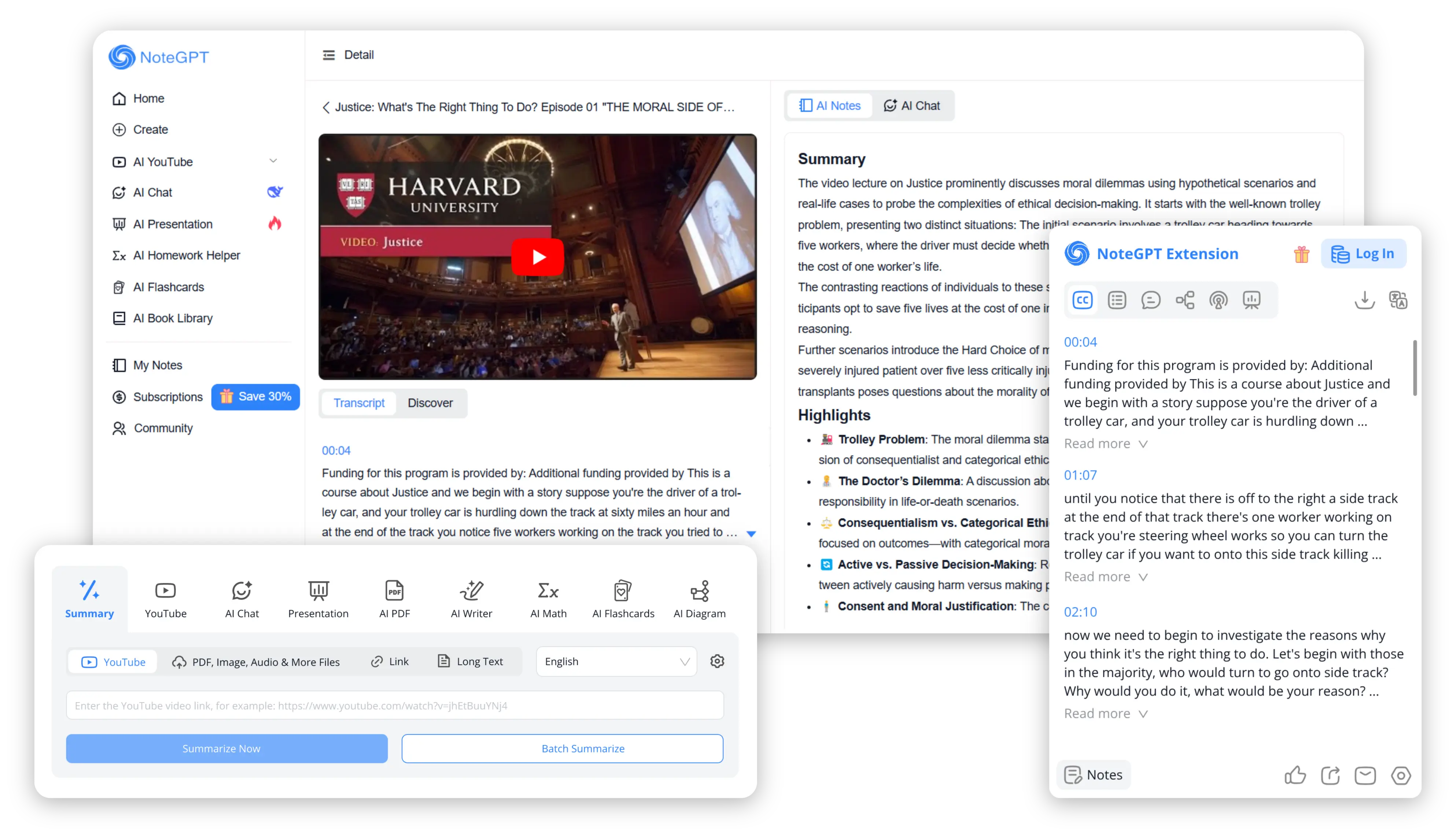Open AI Flashcards from the sidebar
The width and height of the screenshot is (1456, 837).
click(168, 287)
